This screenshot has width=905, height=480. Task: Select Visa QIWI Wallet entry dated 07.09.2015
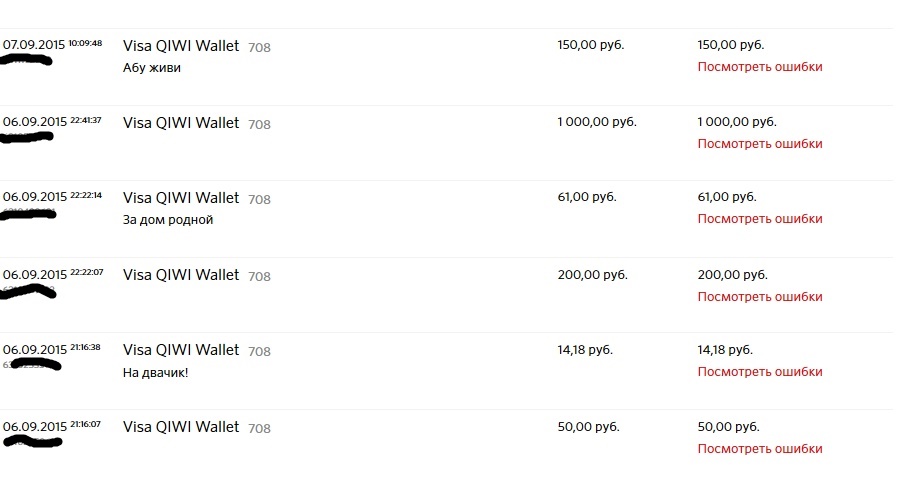pos(181,46)
